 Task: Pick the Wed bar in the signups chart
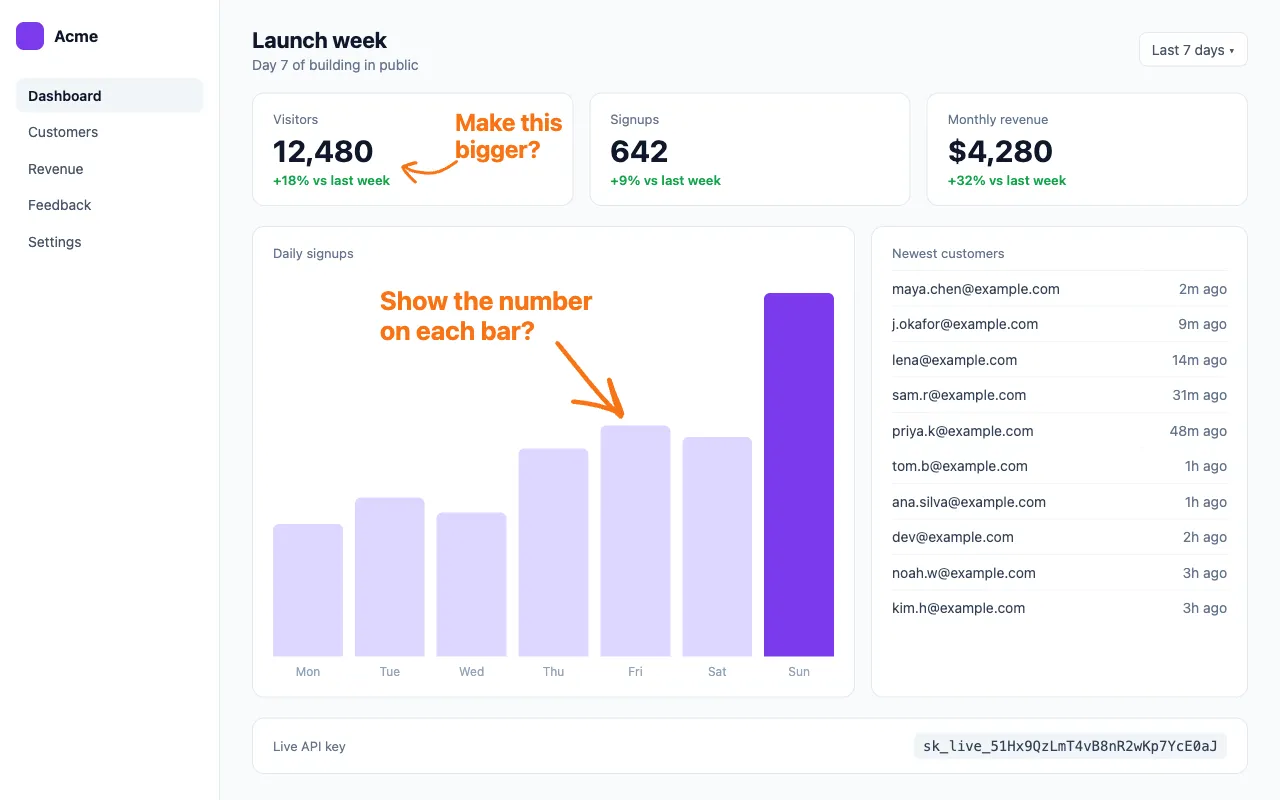click(472, 585)
